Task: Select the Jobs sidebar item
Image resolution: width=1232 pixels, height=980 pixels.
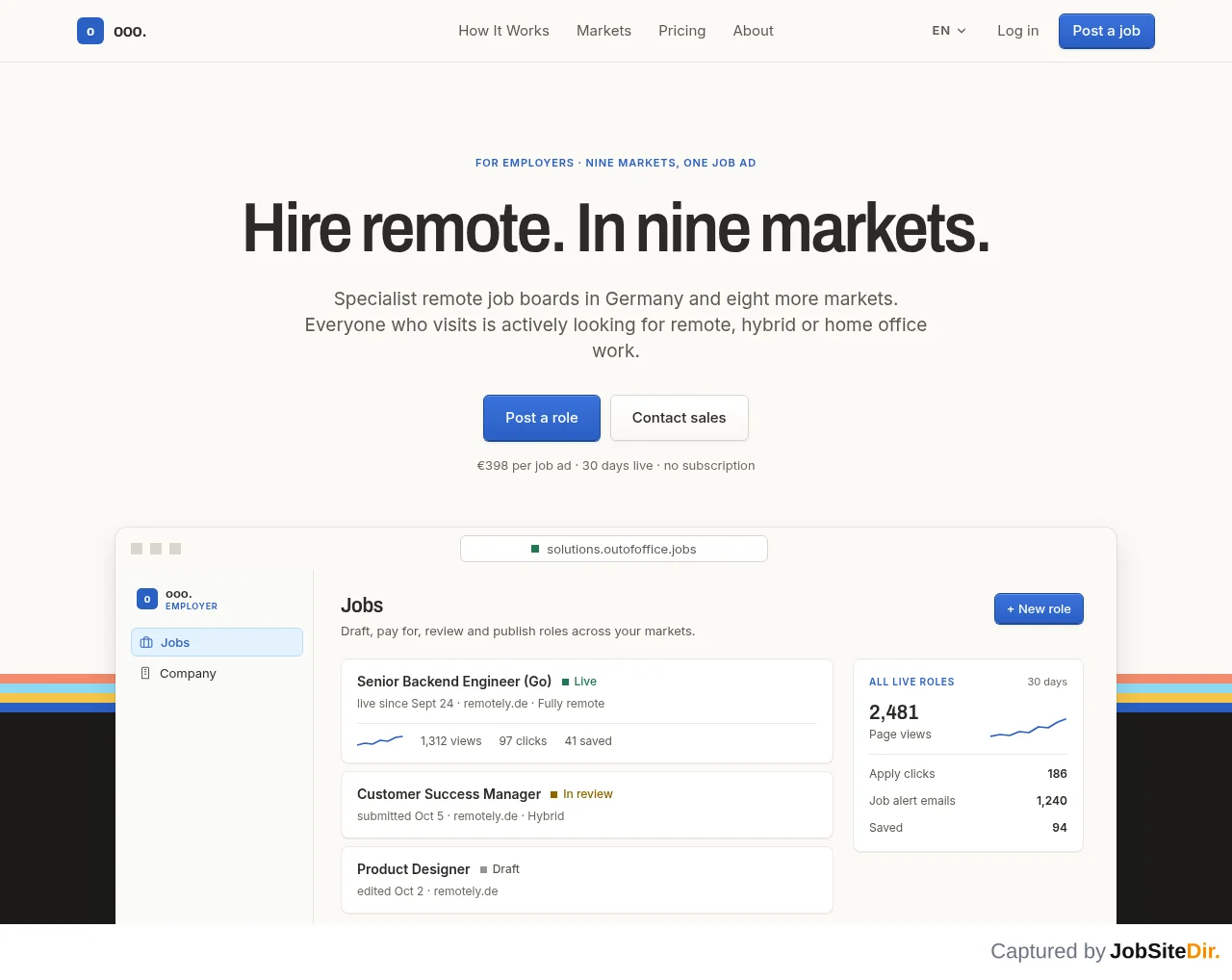Action: (217, 642)
